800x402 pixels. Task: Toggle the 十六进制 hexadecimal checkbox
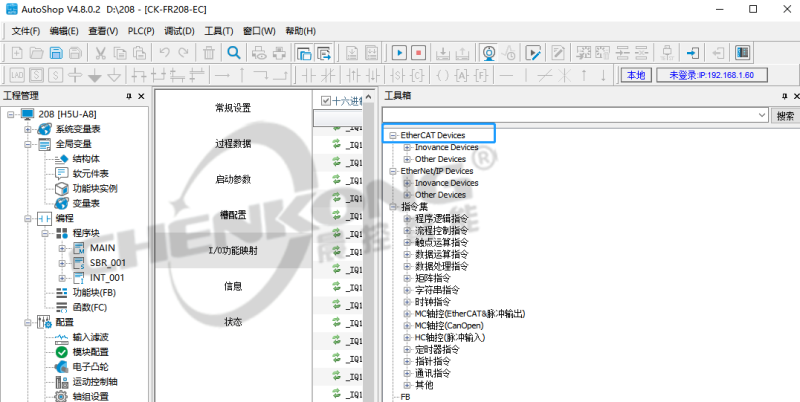pyautogui.click(x=326, y=100)
